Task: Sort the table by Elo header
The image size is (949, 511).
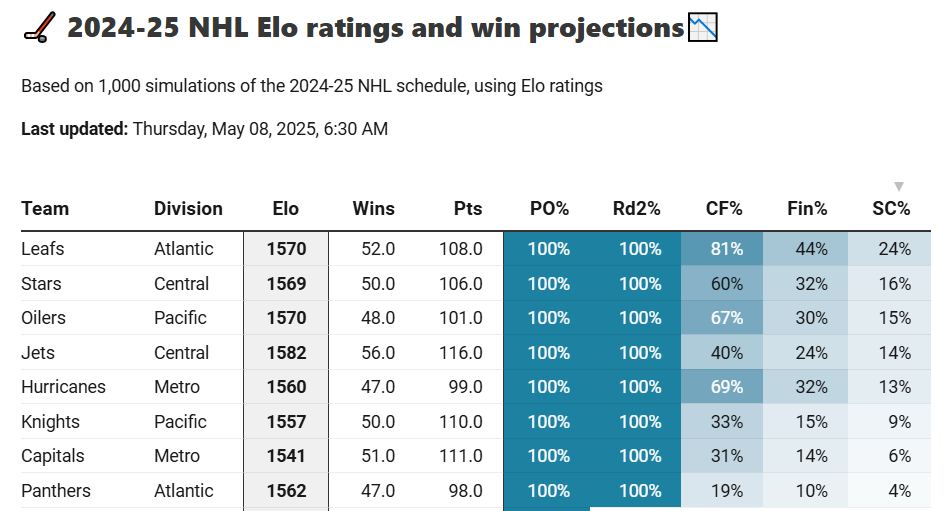Action: click(285, 209)
